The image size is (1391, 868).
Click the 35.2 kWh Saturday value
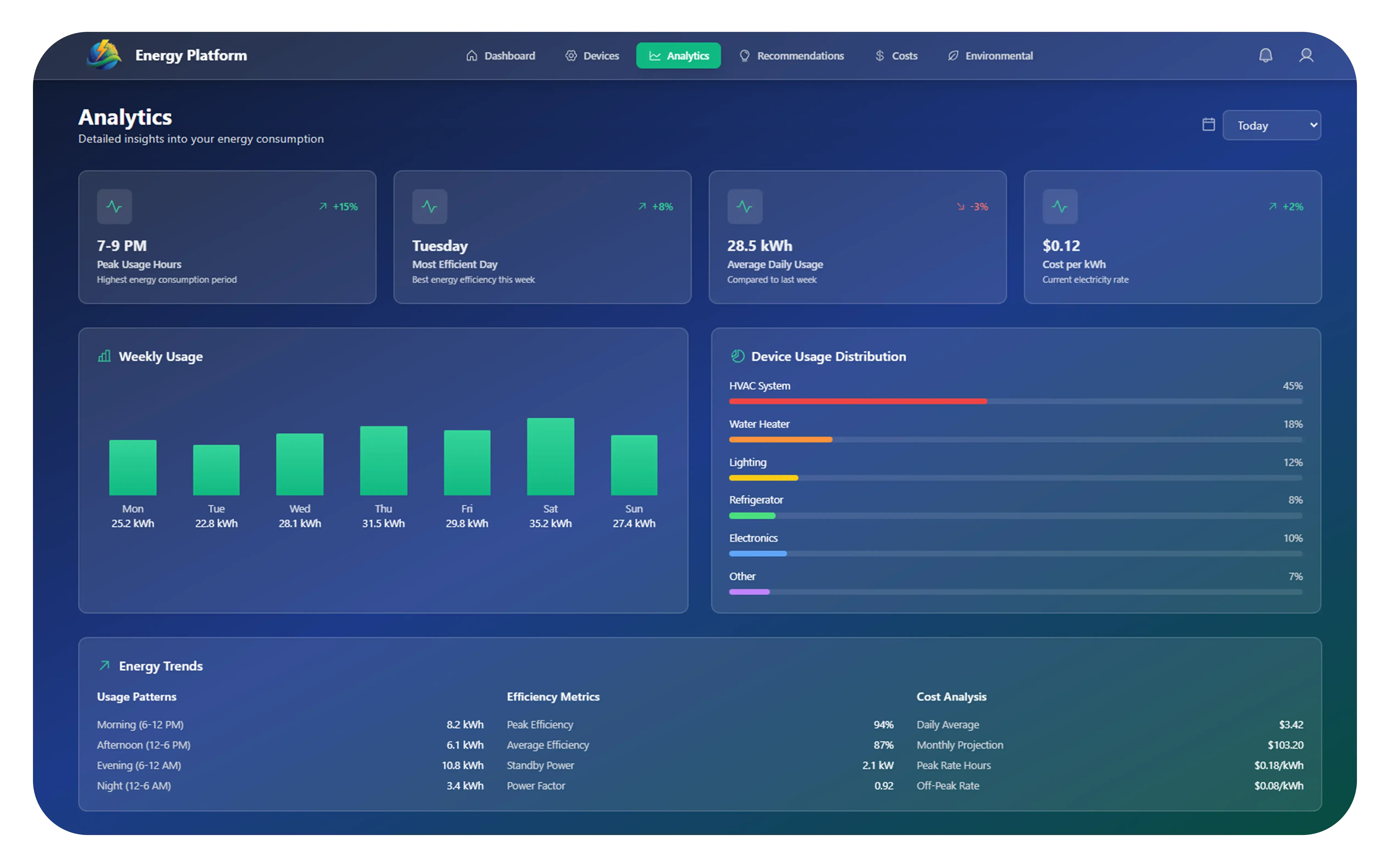click(550, 523)
